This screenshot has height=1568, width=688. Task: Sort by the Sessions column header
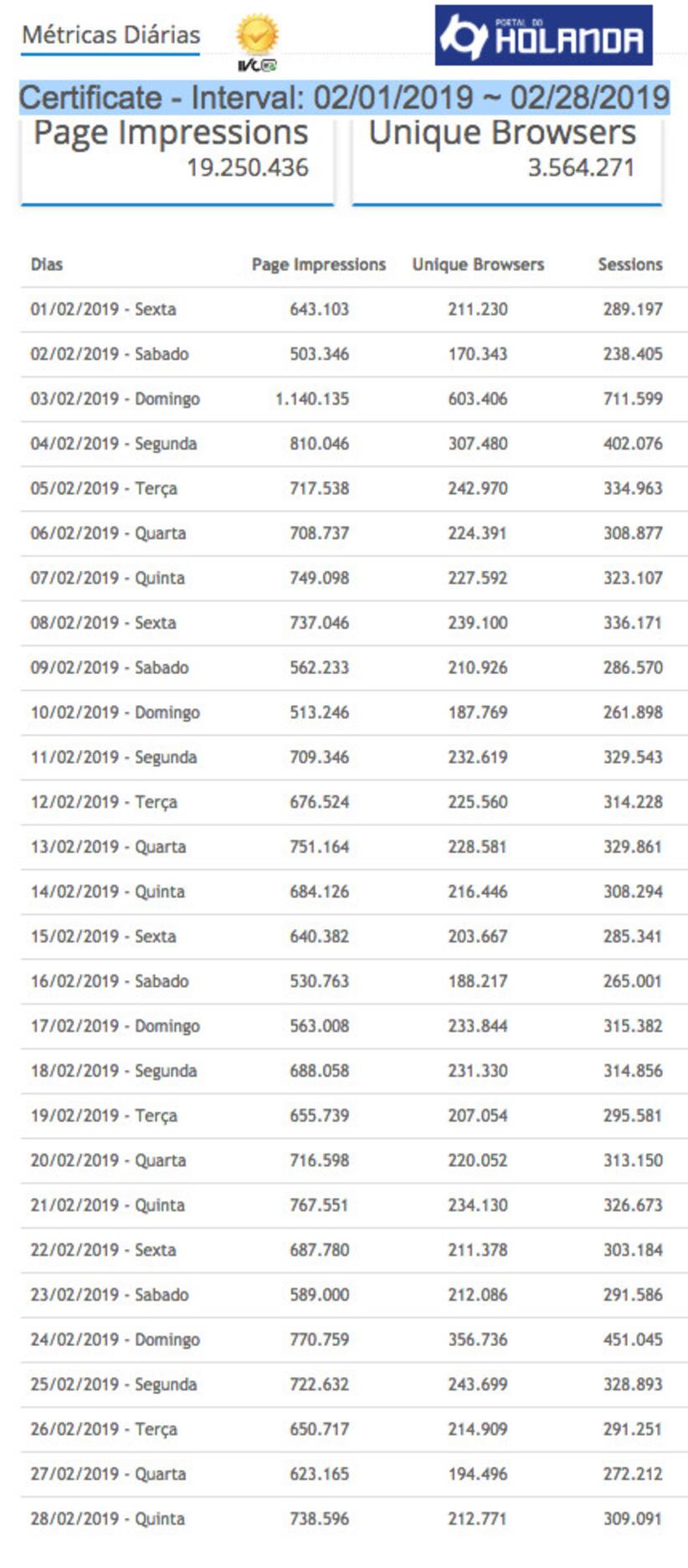tap(629, 265)
